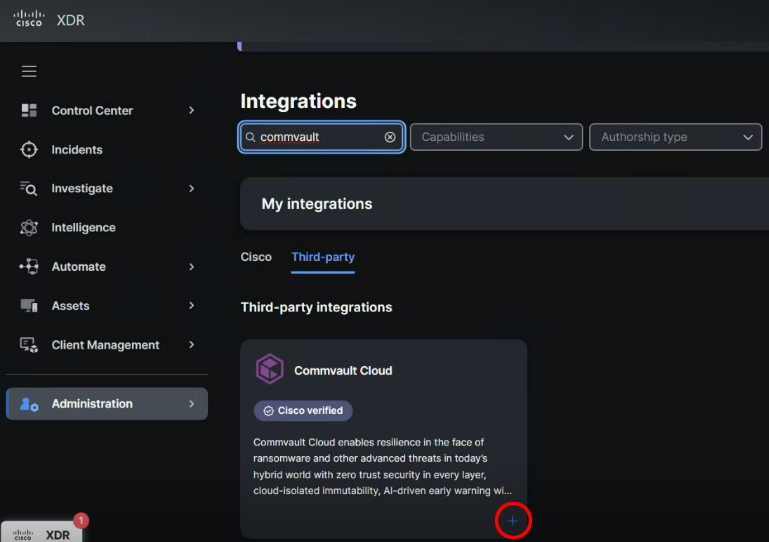
Task: Click the Control Center dashboard icon
Action: [29, 110]
